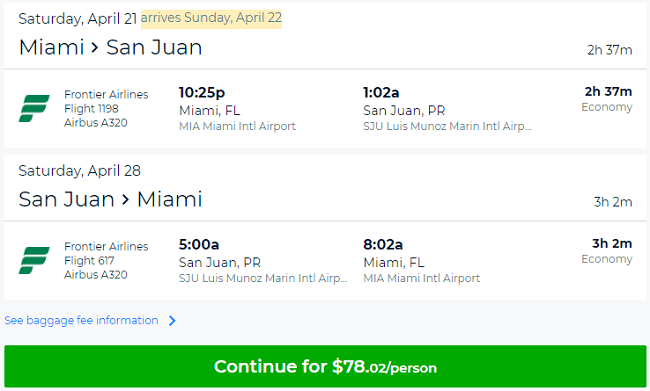
Task: Select the 10:25p departure time
Action: click(202, 93)
